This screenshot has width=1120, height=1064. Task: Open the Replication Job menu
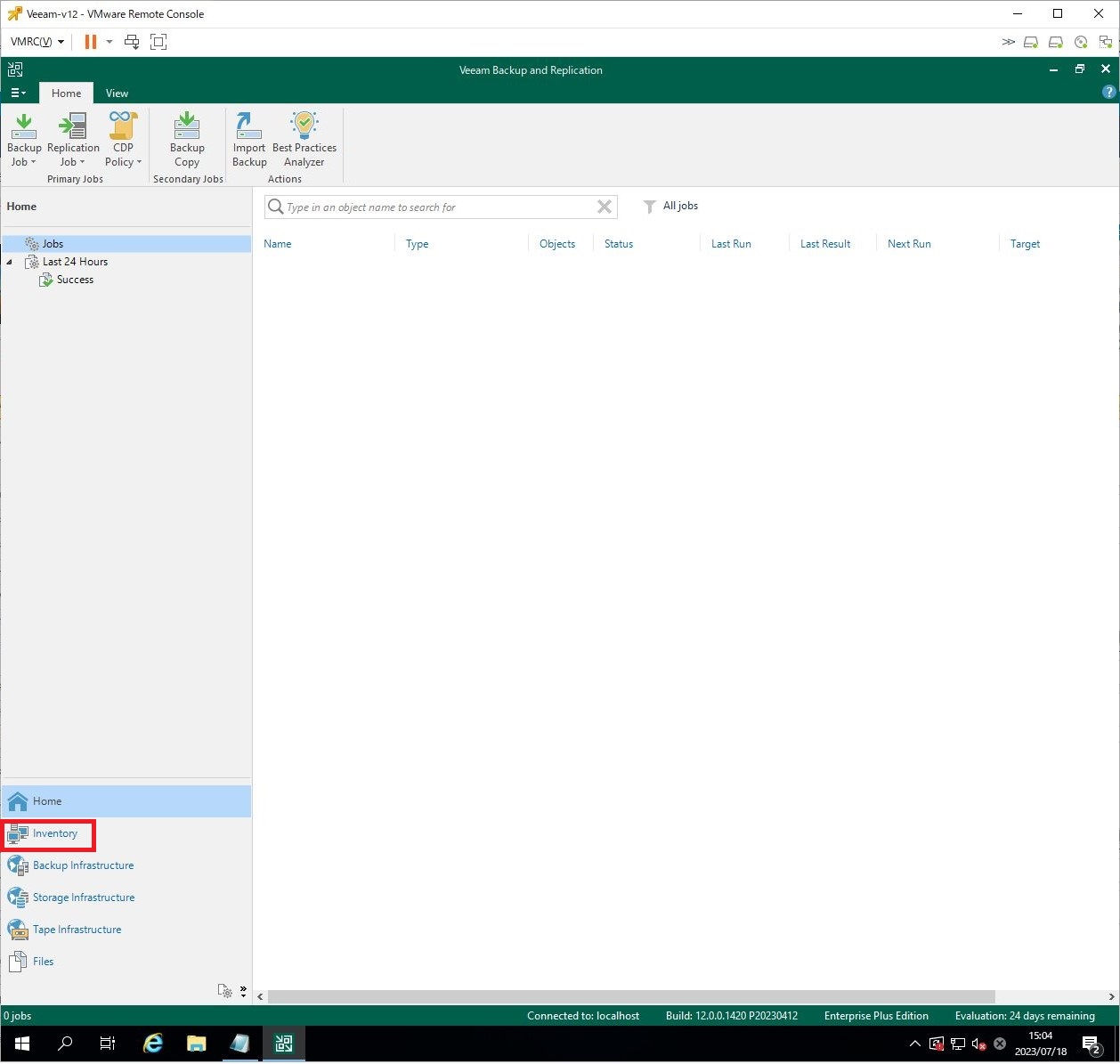point(73,140)
